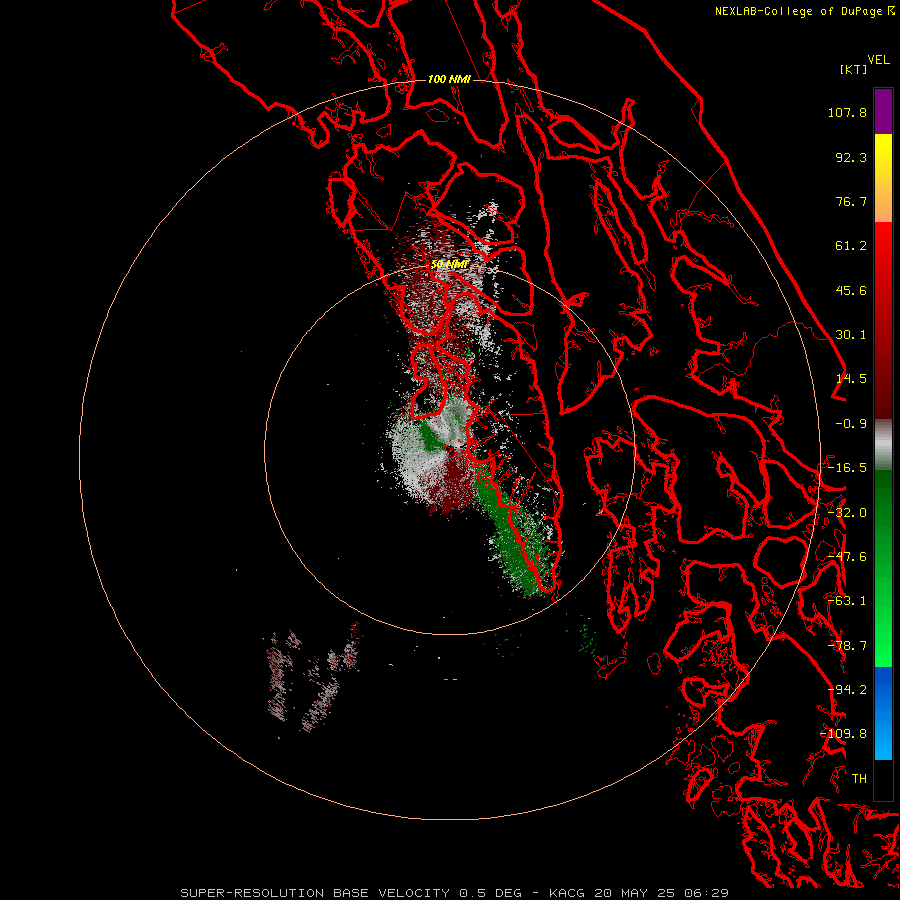Click the 45.6 legend value
The width and height of the screenshot is (900, 900).
click(x=851, y=290)
